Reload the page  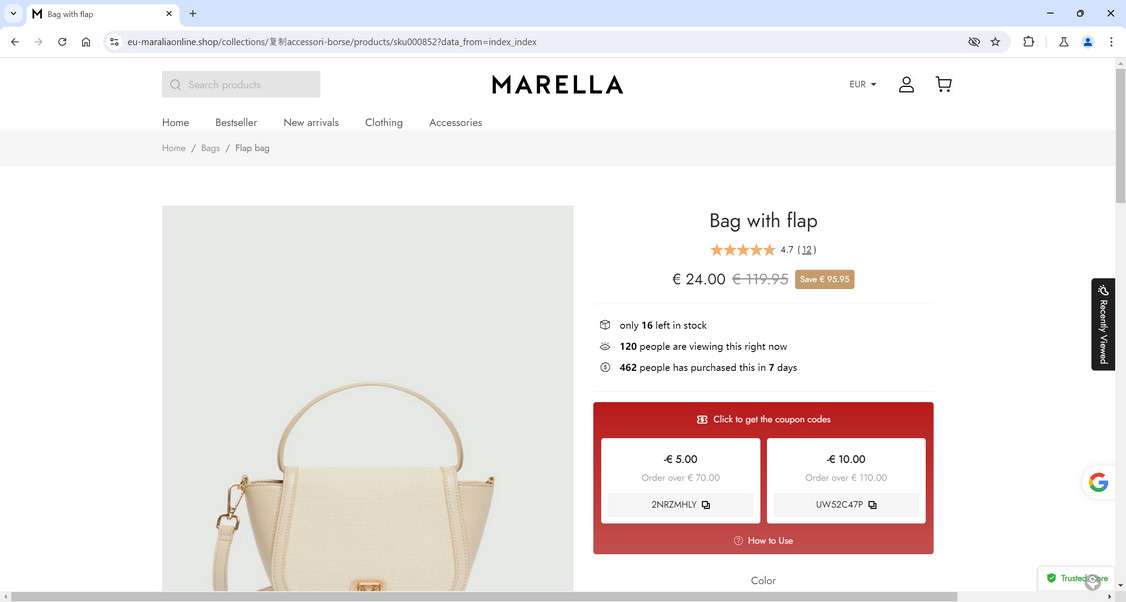pos(62,42)
